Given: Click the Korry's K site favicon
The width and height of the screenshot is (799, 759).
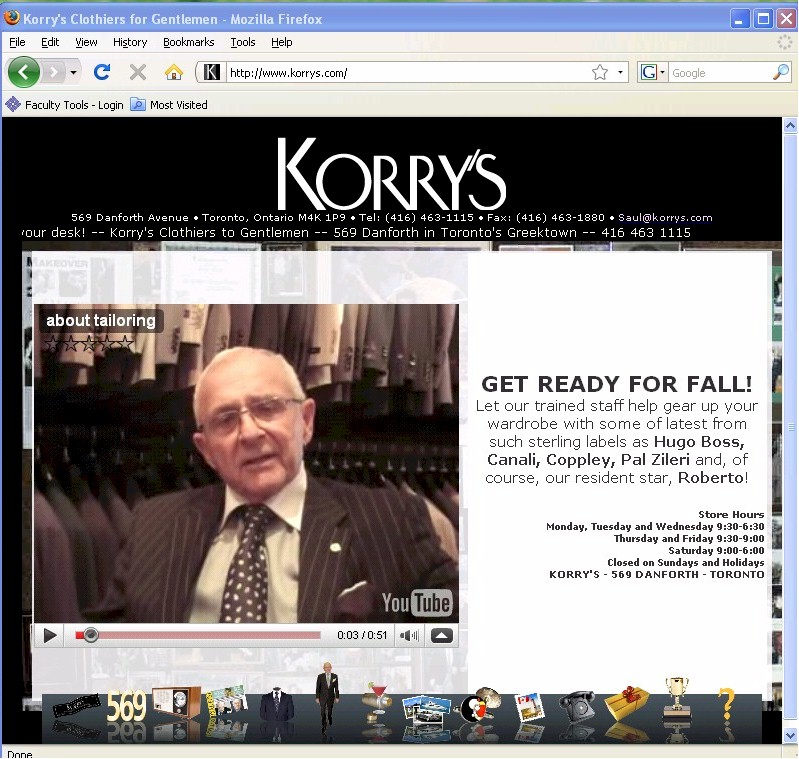Looking at the screenshot, I should point(211,72).
